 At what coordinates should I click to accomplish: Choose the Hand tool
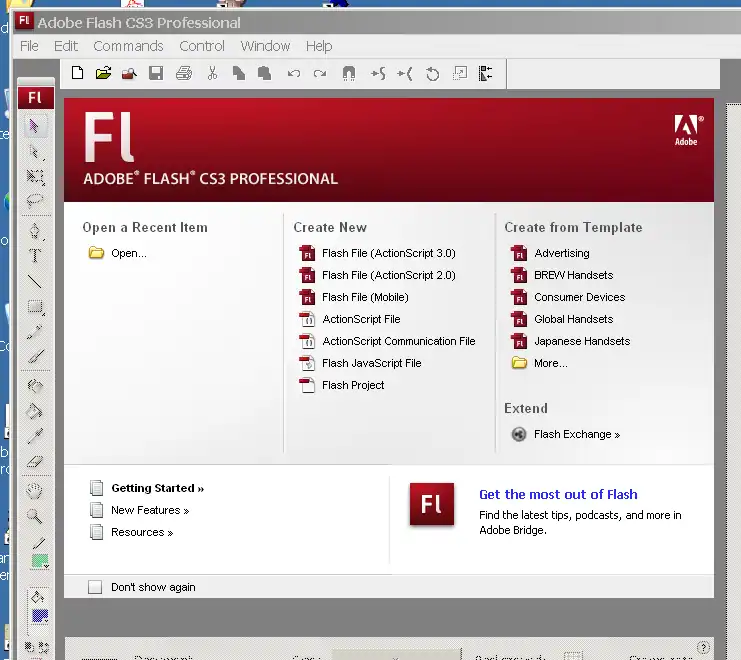[x=35, y=490]
